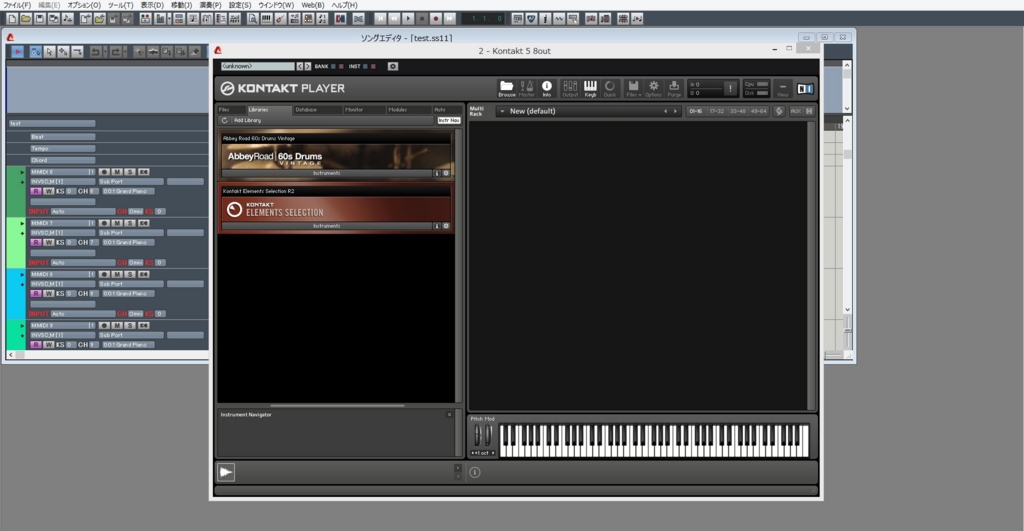Screen dimensions: 1024x531
Task: Toggle the R button on MIDI 8 track
Action: [x=36, y=293]
